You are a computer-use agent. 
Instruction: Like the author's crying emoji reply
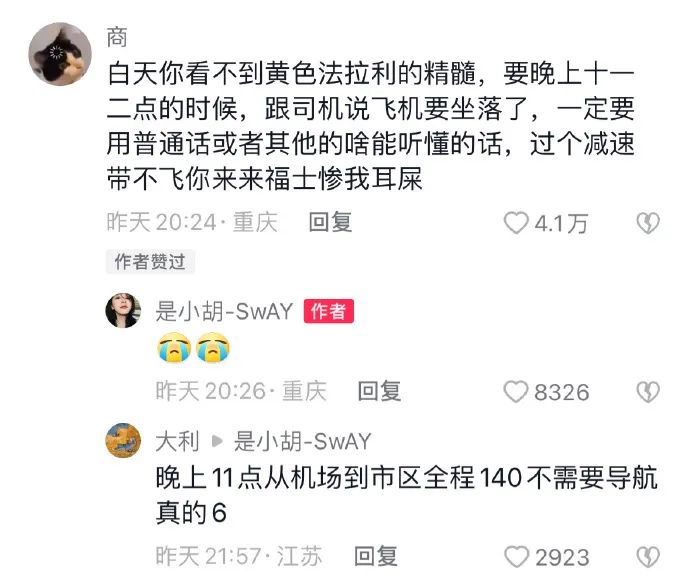pyautogui.click(x=515, y=392)
